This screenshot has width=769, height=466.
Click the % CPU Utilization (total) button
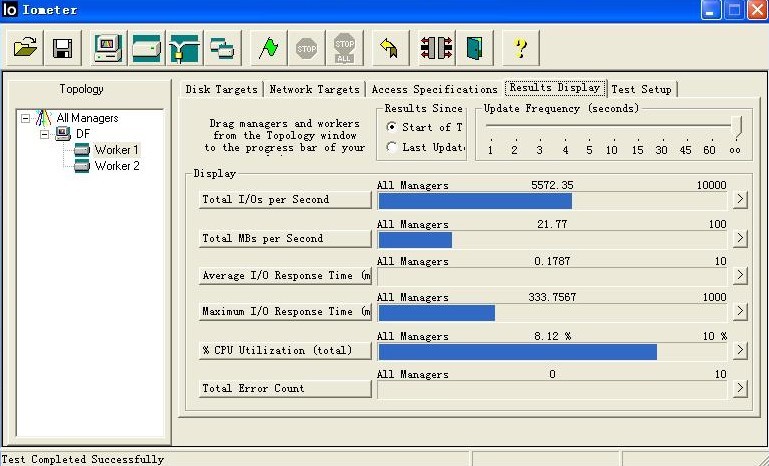coord(285,350)
